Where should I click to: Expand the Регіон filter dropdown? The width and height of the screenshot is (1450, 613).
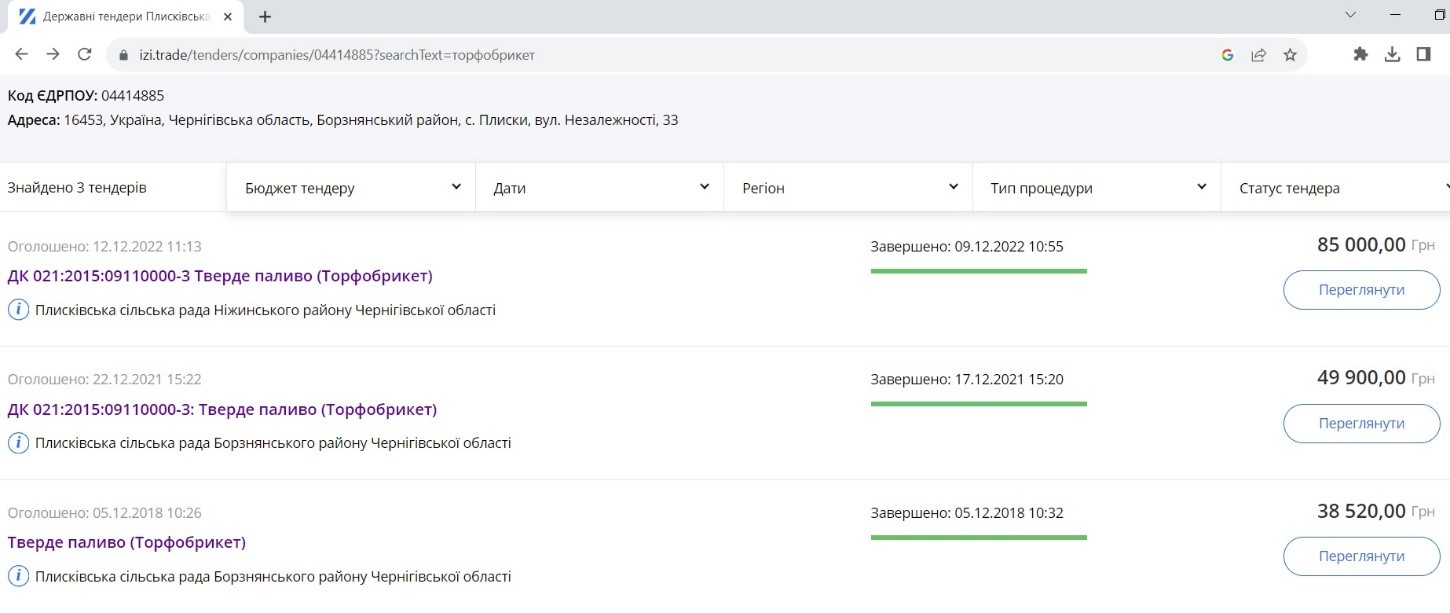(x=847, y=188)
